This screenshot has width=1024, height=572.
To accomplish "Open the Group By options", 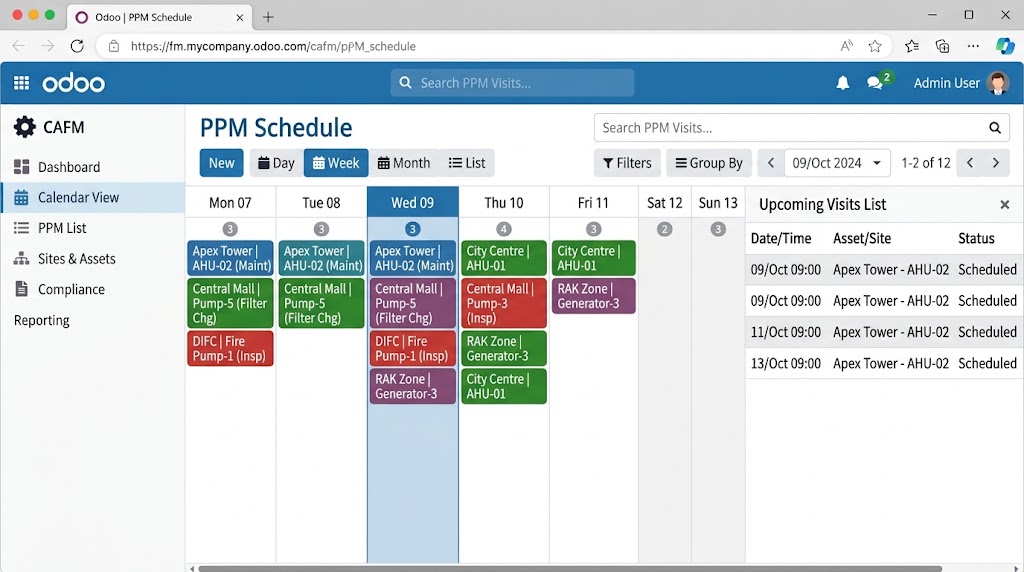I will [709, 163].
